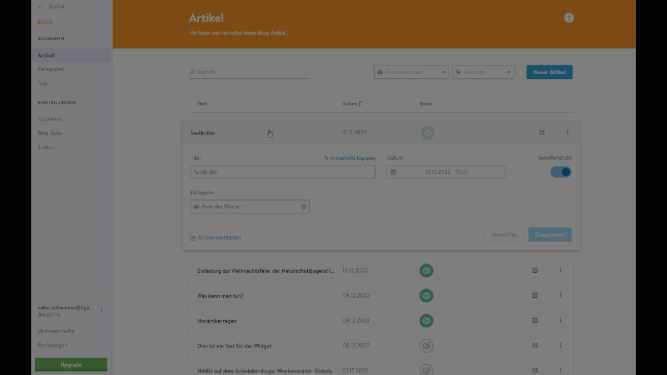Image resolution: width=667 pixels, height=375 pixels.
Task: Click the Verwerfen button
Action: pos(505,235)
